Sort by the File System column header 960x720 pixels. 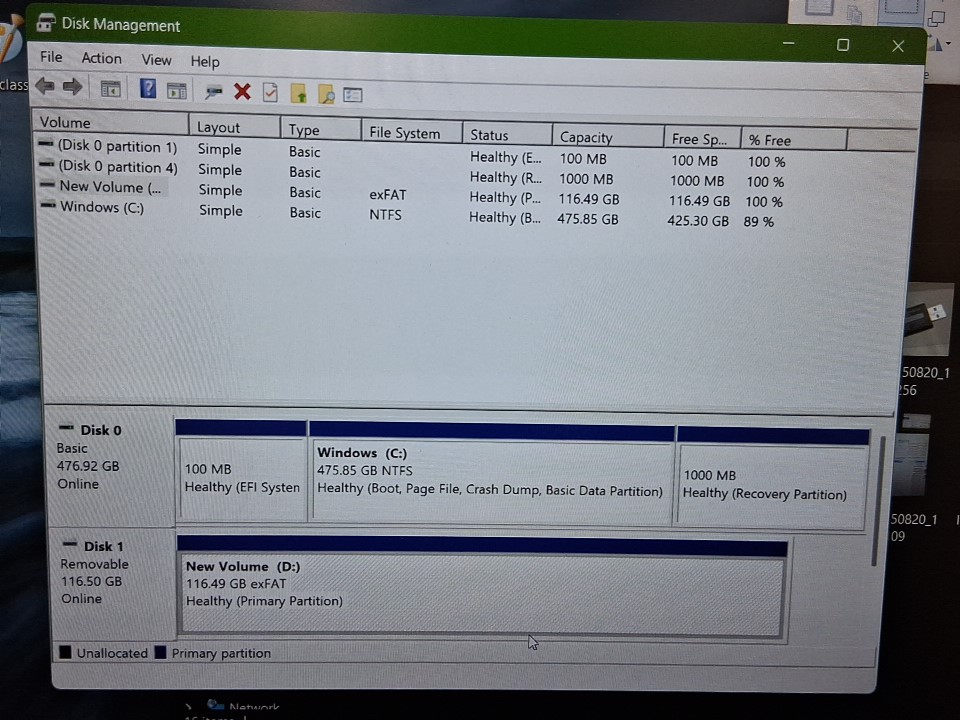(411, 133)
